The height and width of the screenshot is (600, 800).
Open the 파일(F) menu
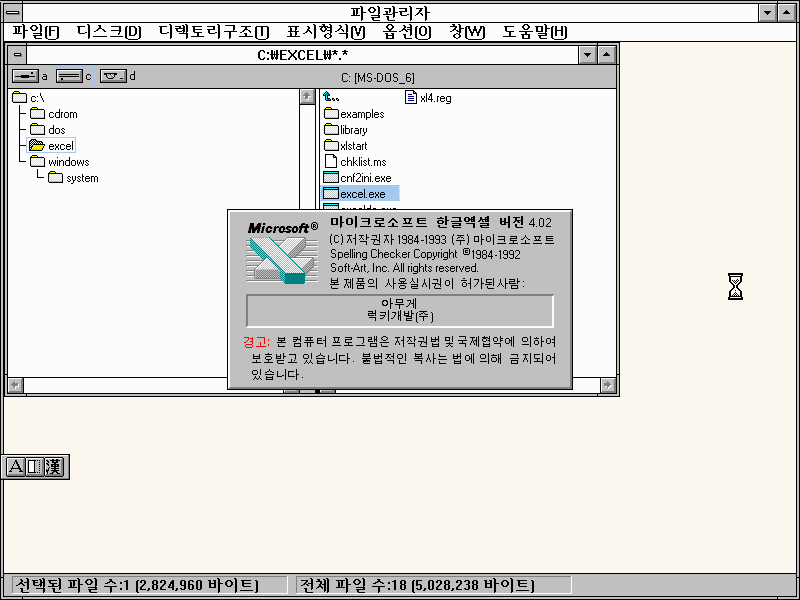(x=36, y=32)
